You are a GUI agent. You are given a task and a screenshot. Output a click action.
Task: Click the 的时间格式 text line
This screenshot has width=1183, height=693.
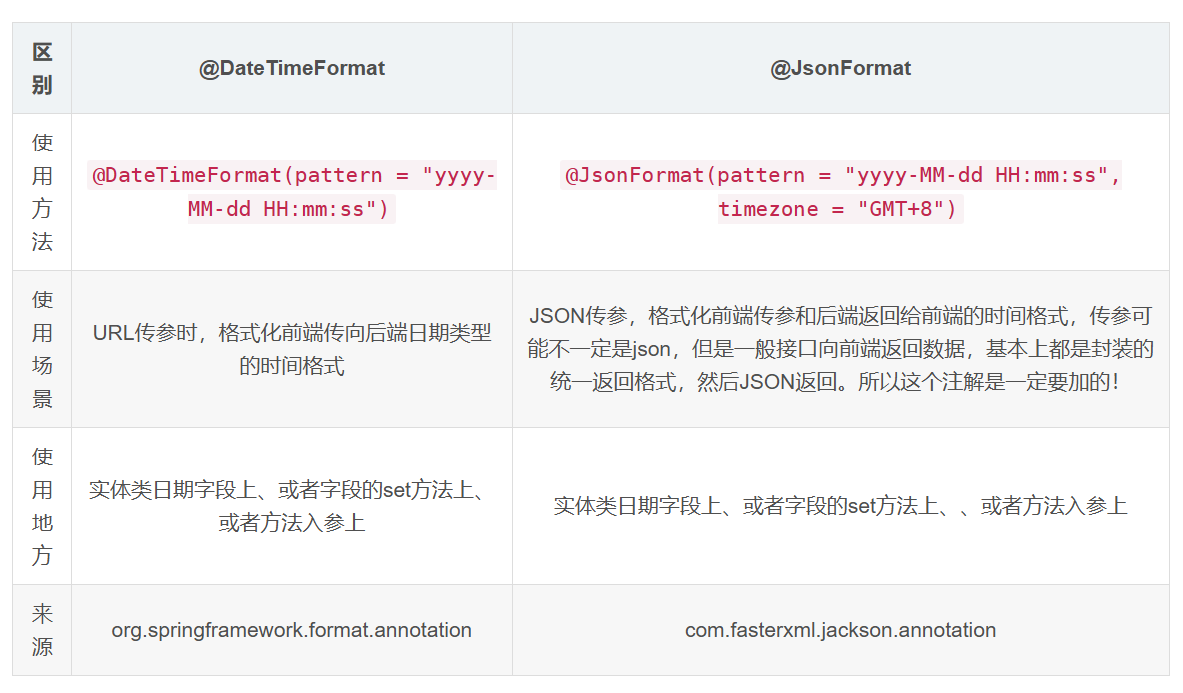click(x=291, y=366)
